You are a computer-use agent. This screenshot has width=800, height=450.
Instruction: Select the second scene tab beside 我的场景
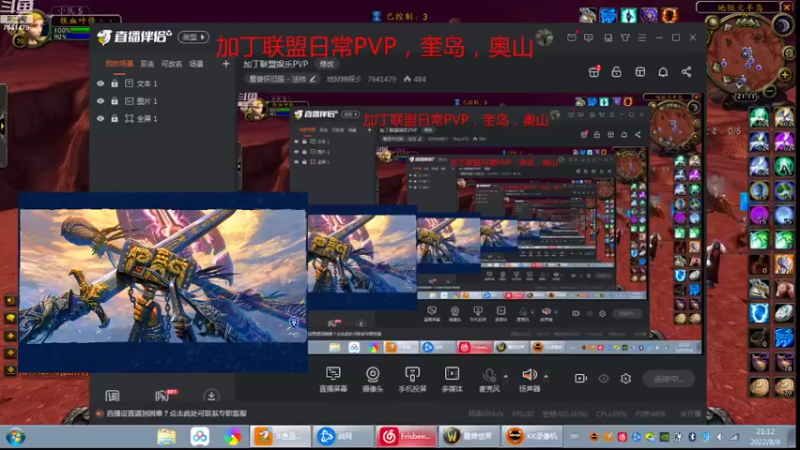pyautogui.click(x=147, y=64)
